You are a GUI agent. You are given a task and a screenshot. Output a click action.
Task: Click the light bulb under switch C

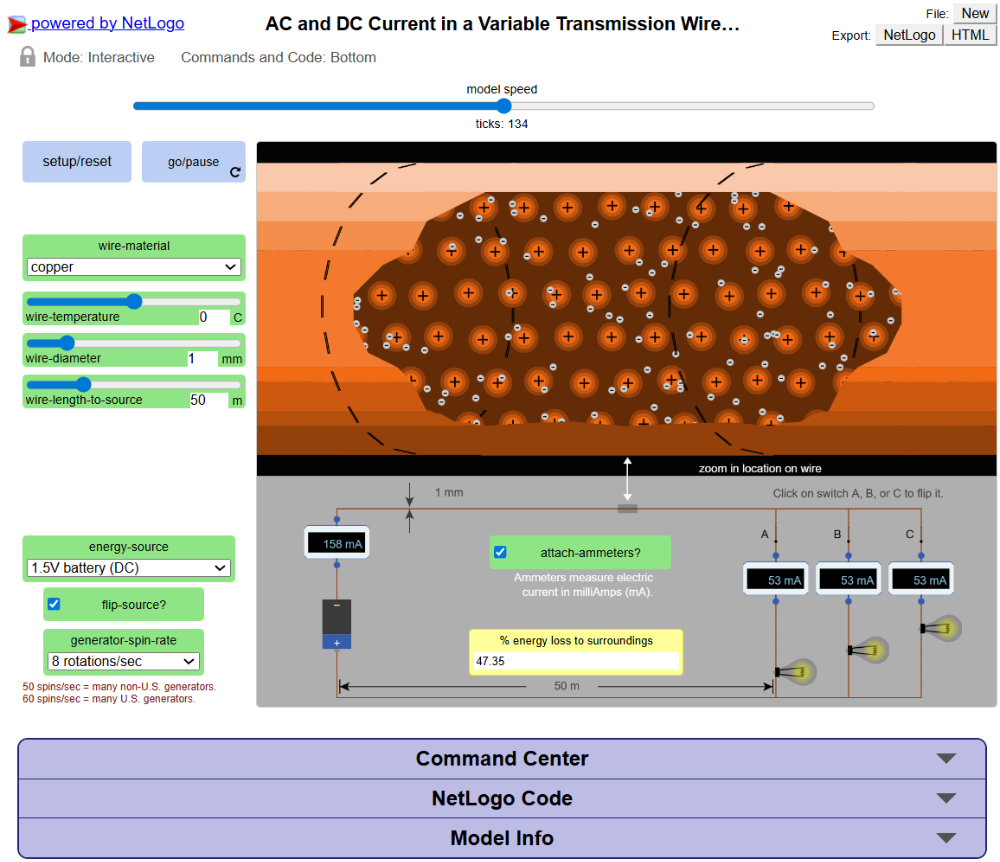[x=942, y=628]
